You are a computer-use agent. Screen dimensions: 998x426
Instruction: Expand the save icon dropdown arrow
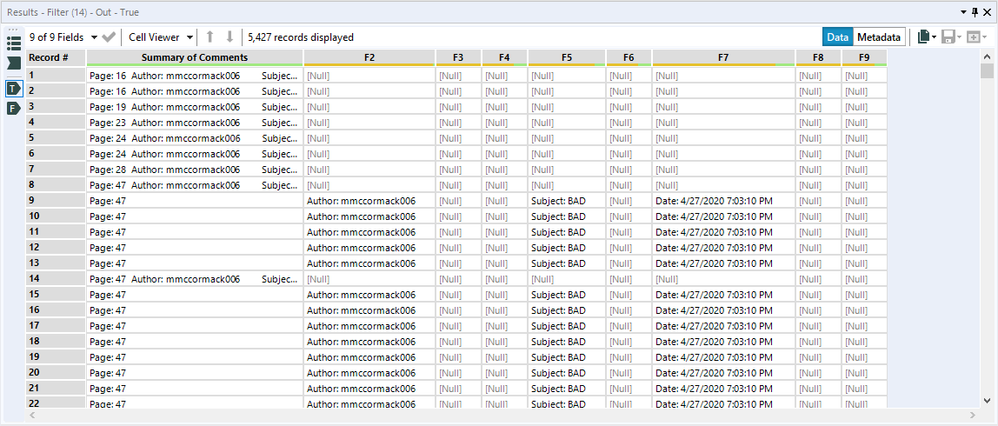[x=959, y=38]
